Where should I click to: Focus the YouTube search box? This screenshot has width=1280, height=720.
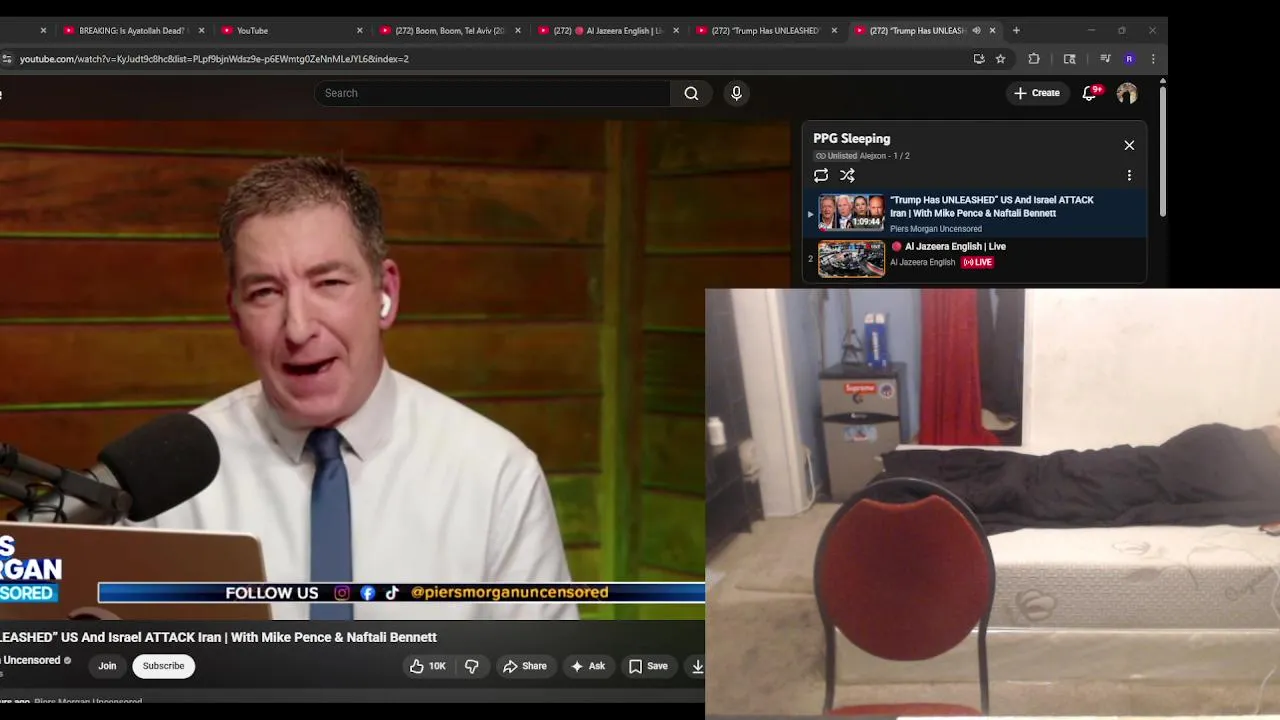coord(492,93)
